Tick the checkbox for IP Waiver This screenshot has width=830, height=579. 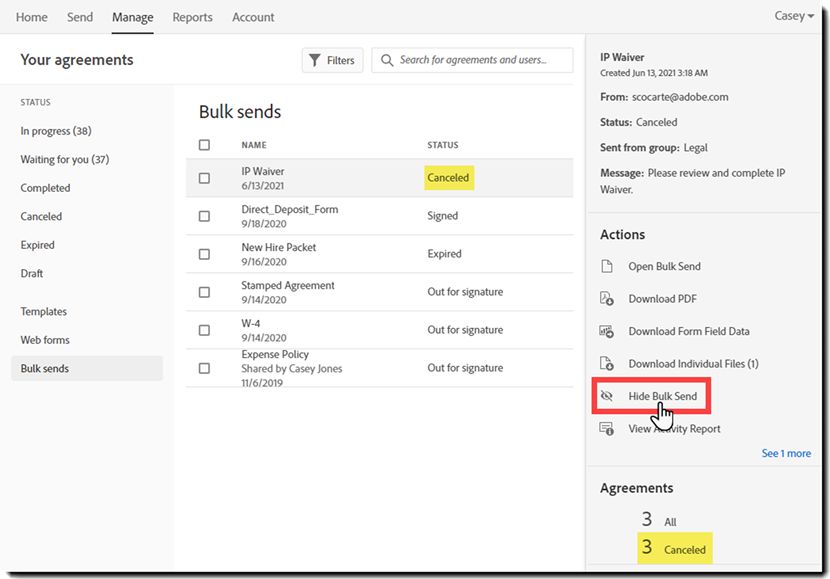204,178
